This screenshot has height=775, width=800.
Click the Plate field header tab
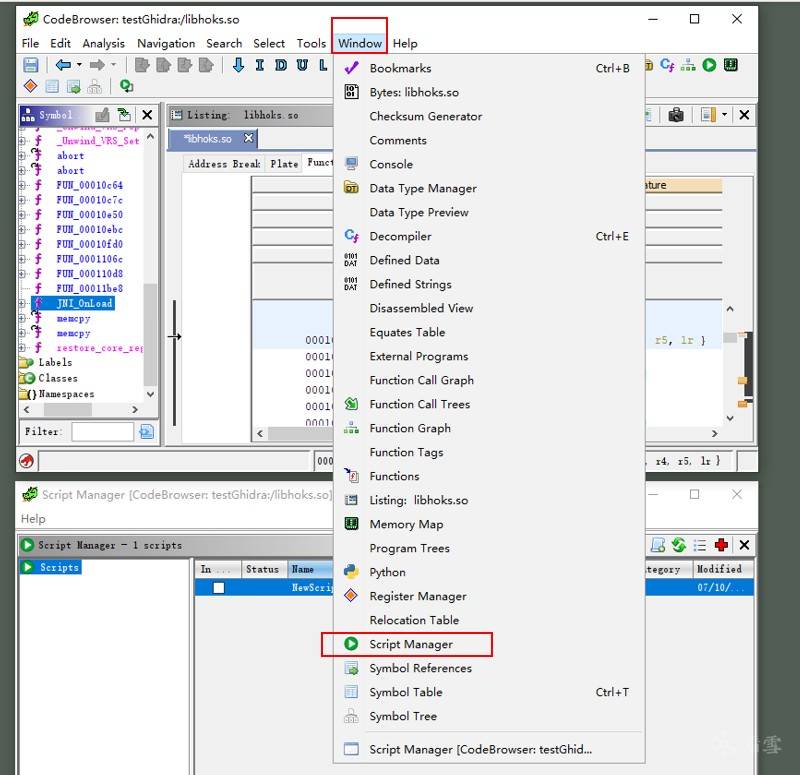(284, 164)
